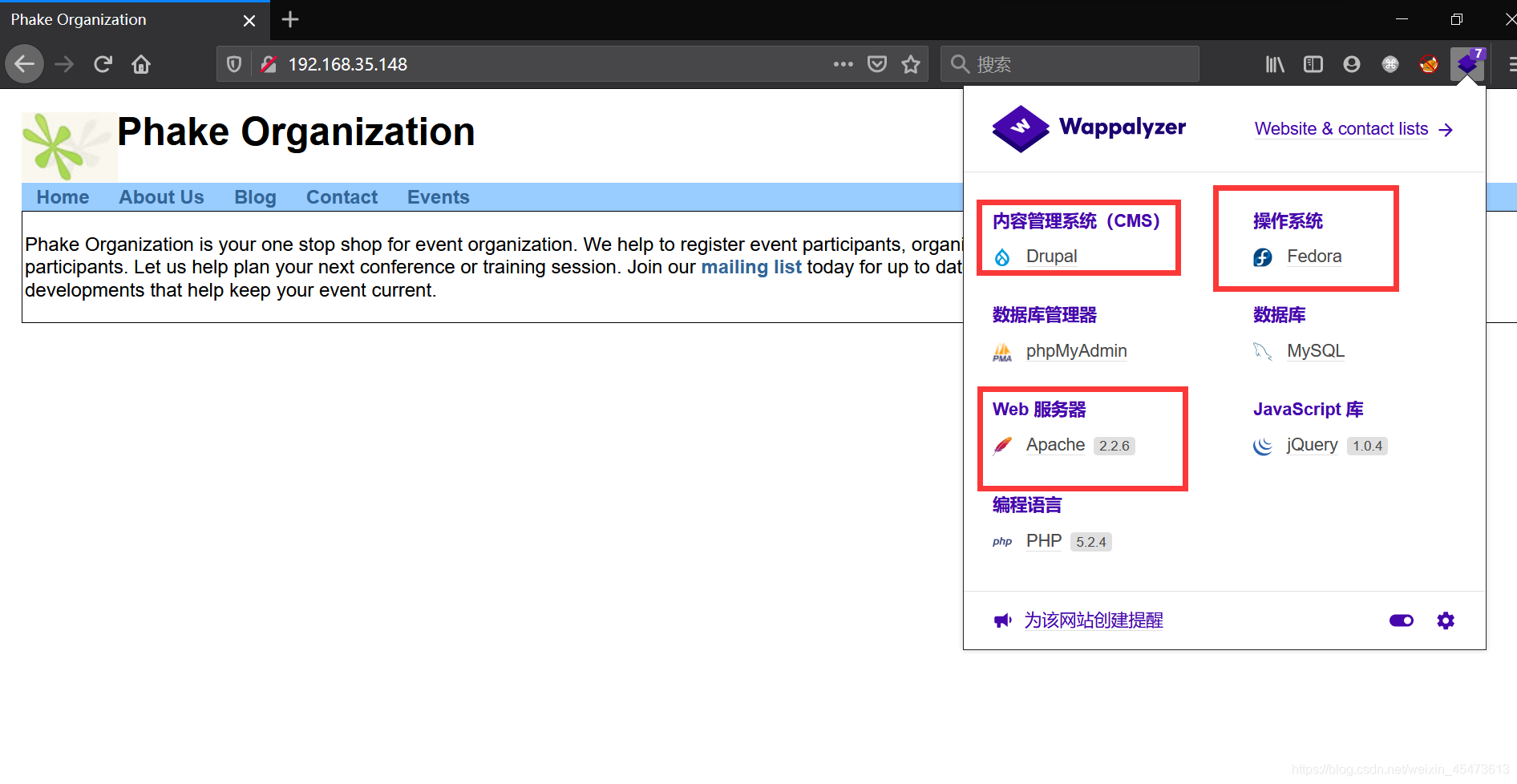
Task: Click the Fedora logo icon
Action: click(x=1263, y=257)
